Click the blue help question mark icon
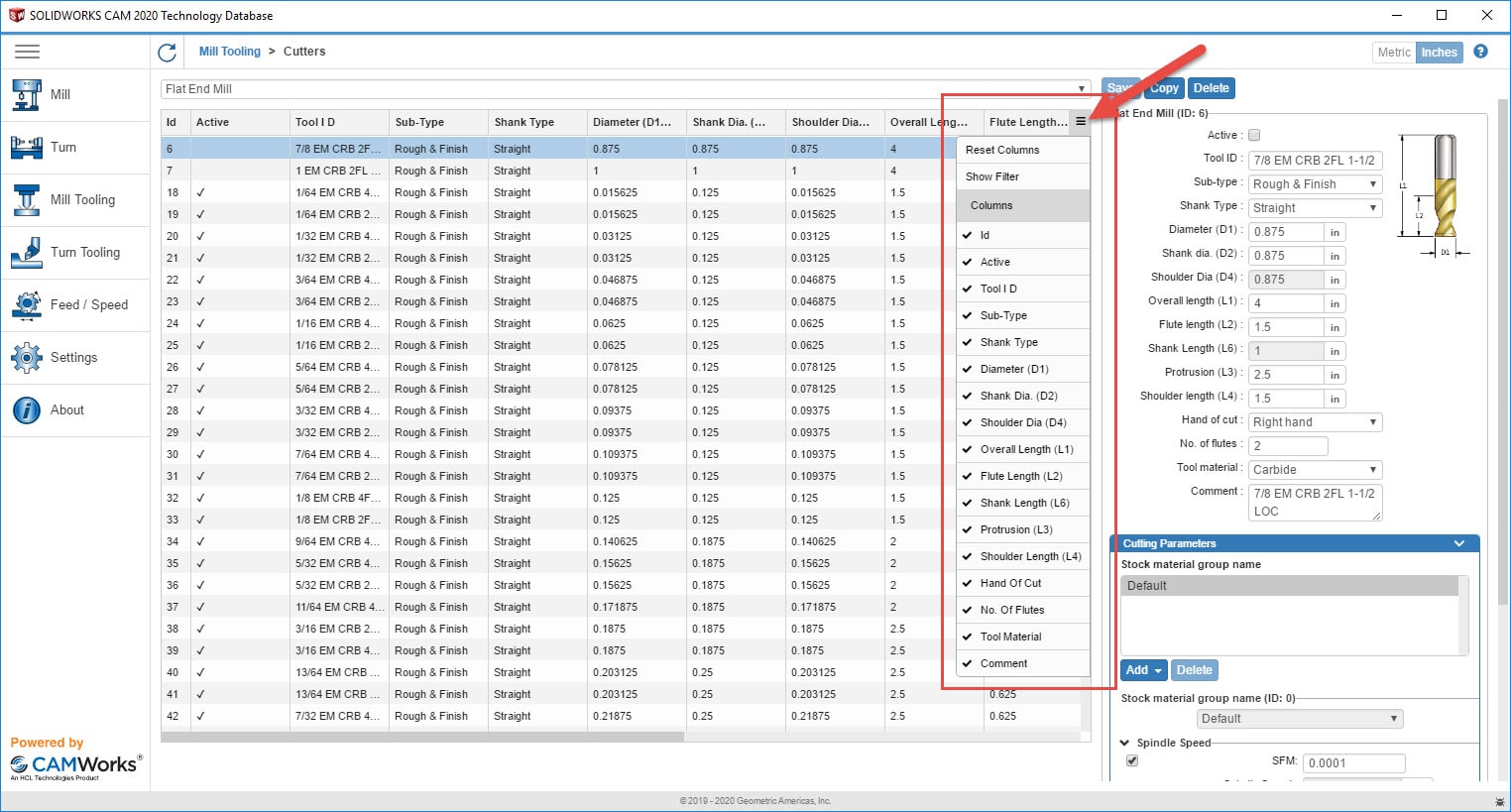Viewport: 1511px width, 812px height. point(1480,52)
